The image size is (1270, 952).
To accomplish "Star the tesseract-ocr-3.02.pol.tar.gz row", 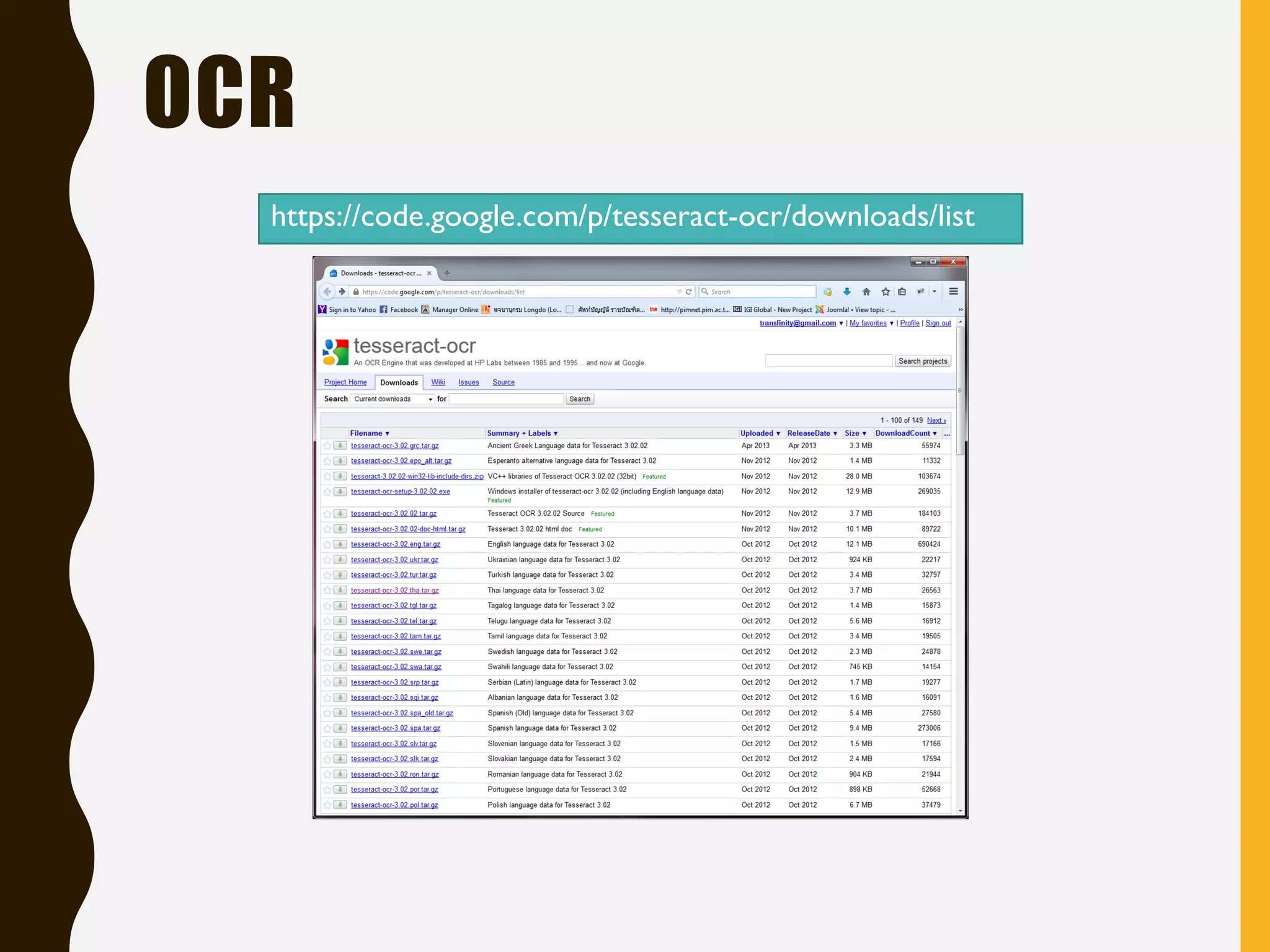I will (x=327, y=805).
